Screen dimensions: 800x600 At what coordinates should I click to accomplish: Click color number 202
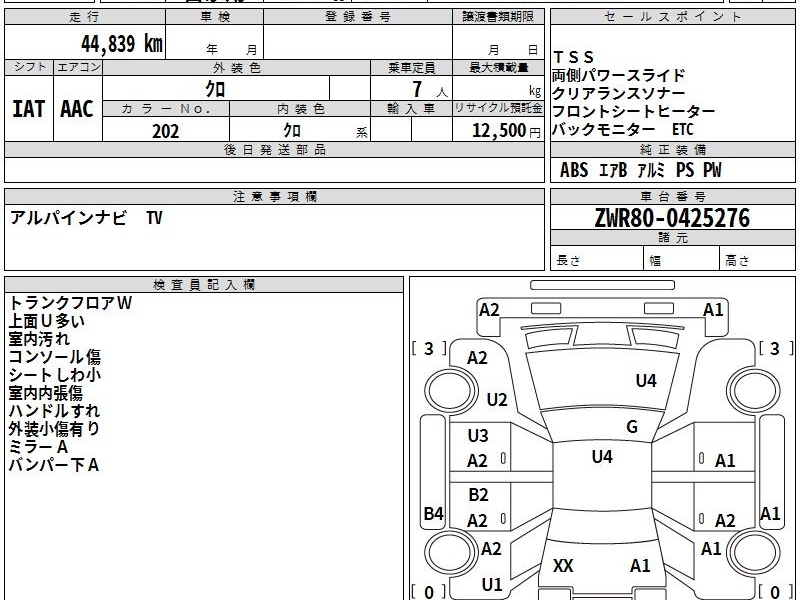166,131
